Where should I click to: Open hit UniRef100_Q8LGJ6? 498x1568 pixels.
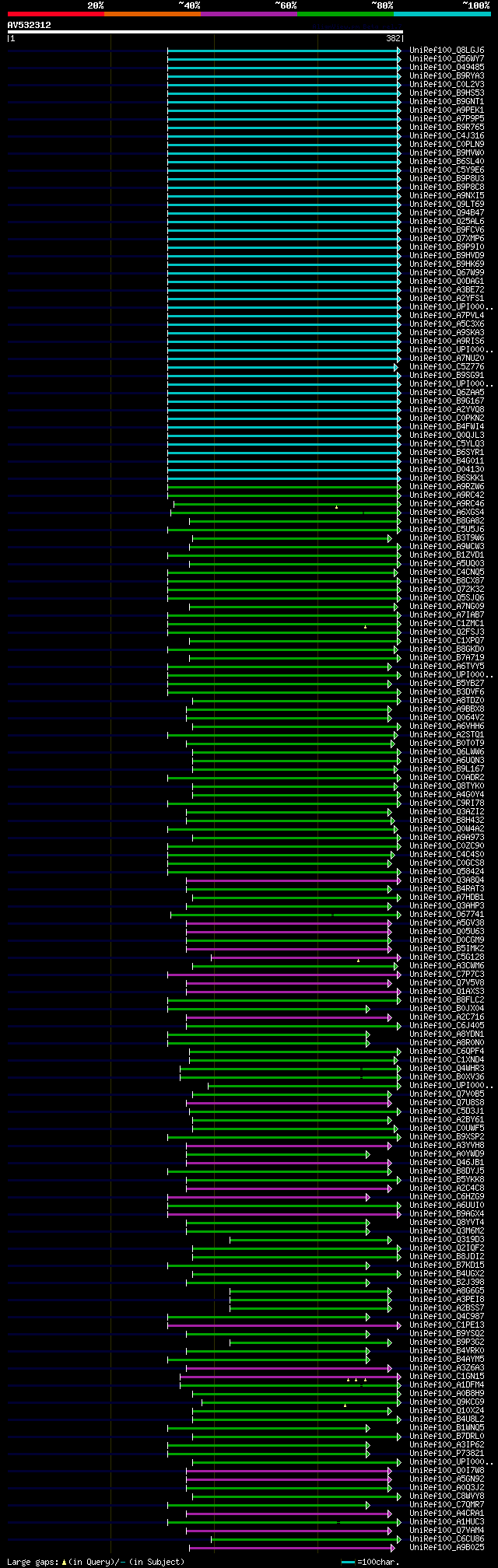[x=447, y=50]
